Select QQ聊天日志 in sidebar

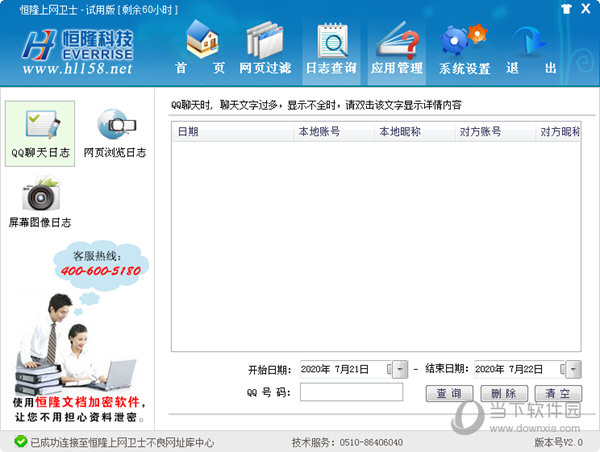(40, 134)
